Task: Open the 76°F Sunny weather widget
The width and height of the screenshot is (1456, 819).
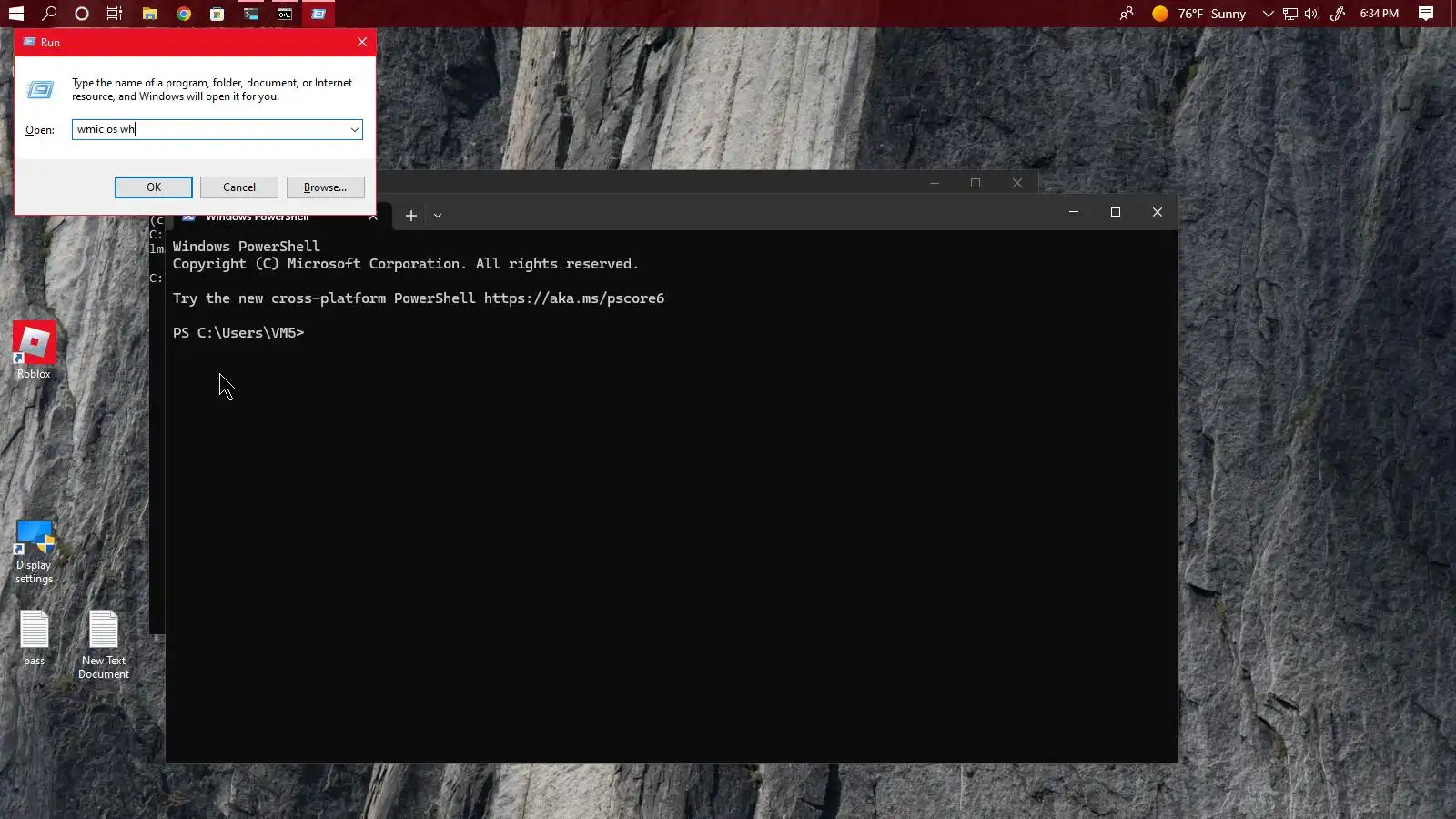Action: pos(1198,14)
